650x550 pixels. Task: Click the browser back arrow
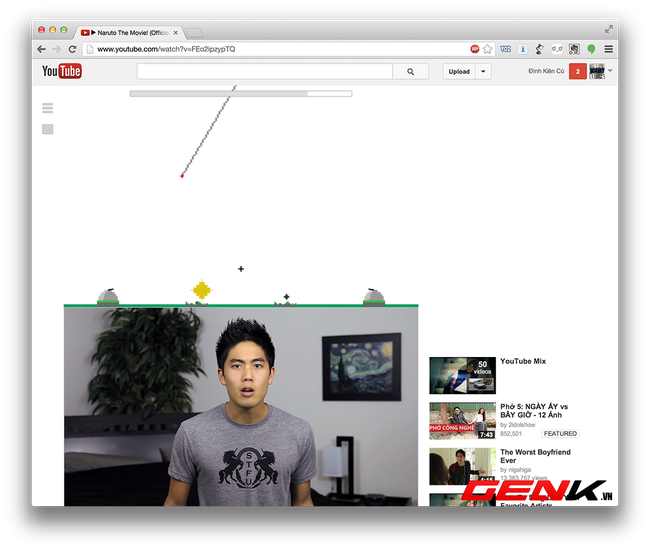41,49
